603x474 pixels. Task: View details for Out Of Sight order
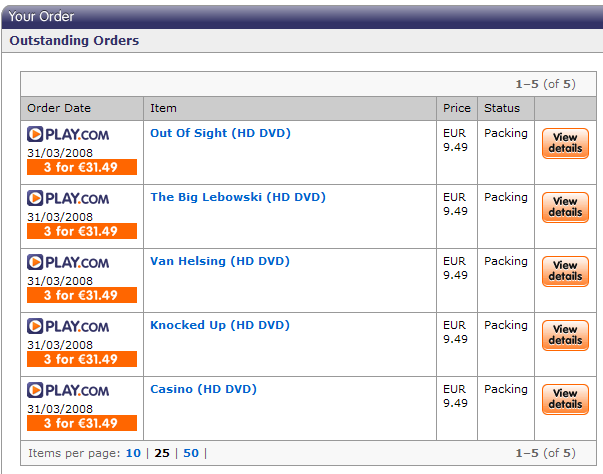pyautogui.click(x=565, y=143)
